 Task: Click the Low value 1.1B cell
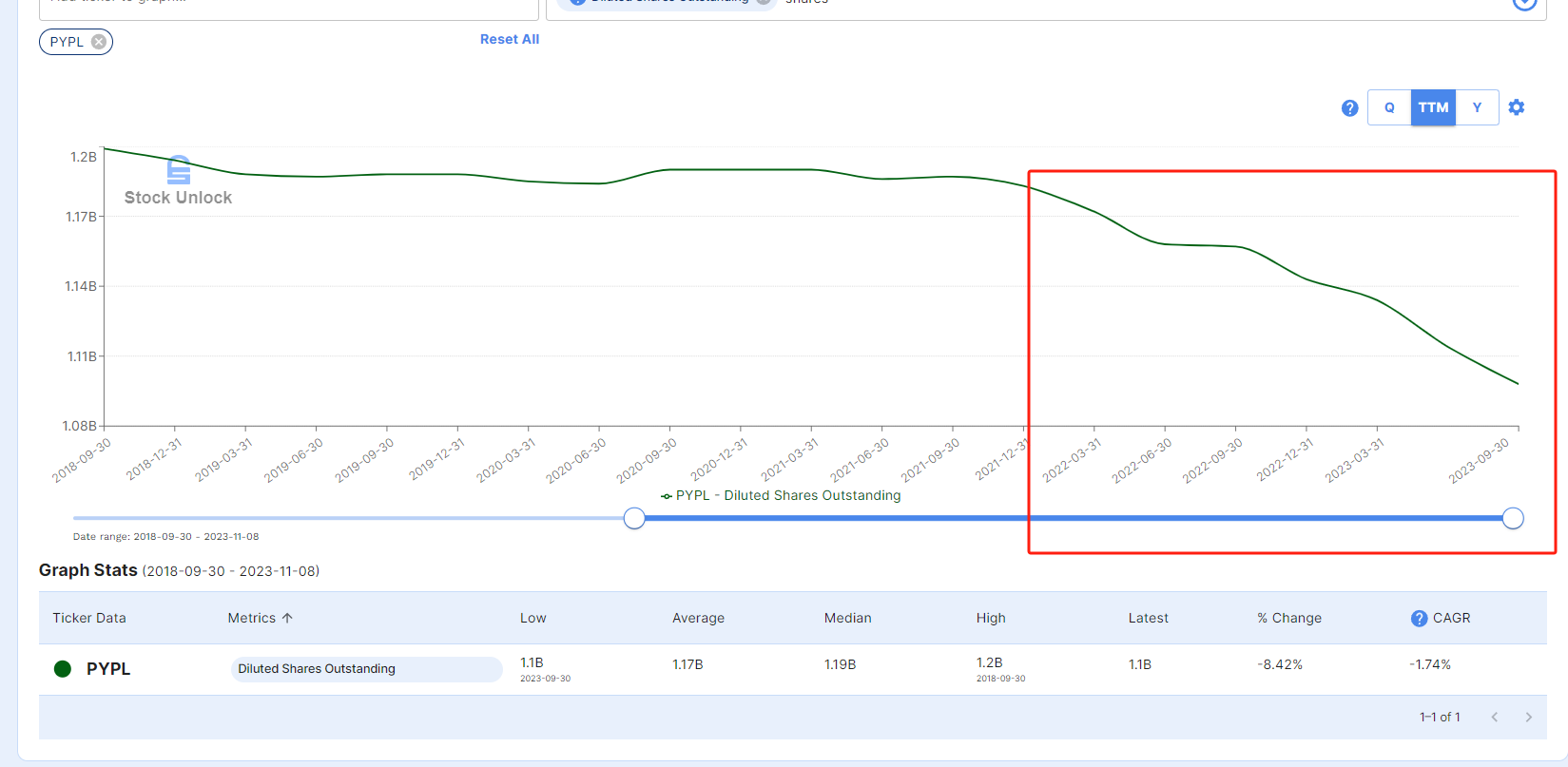tap(532, 662)
